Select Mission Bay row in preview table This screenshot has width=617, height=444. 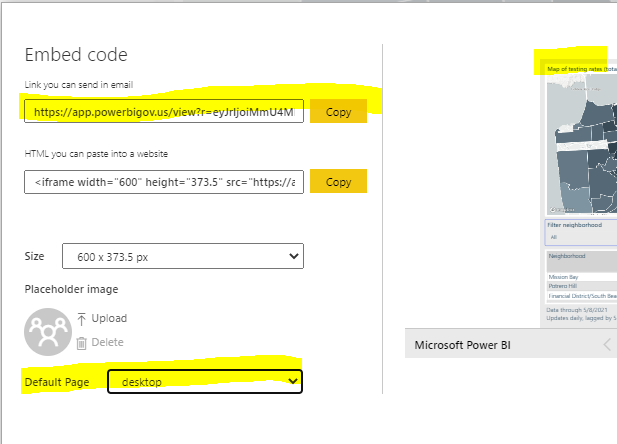(582, 277)
